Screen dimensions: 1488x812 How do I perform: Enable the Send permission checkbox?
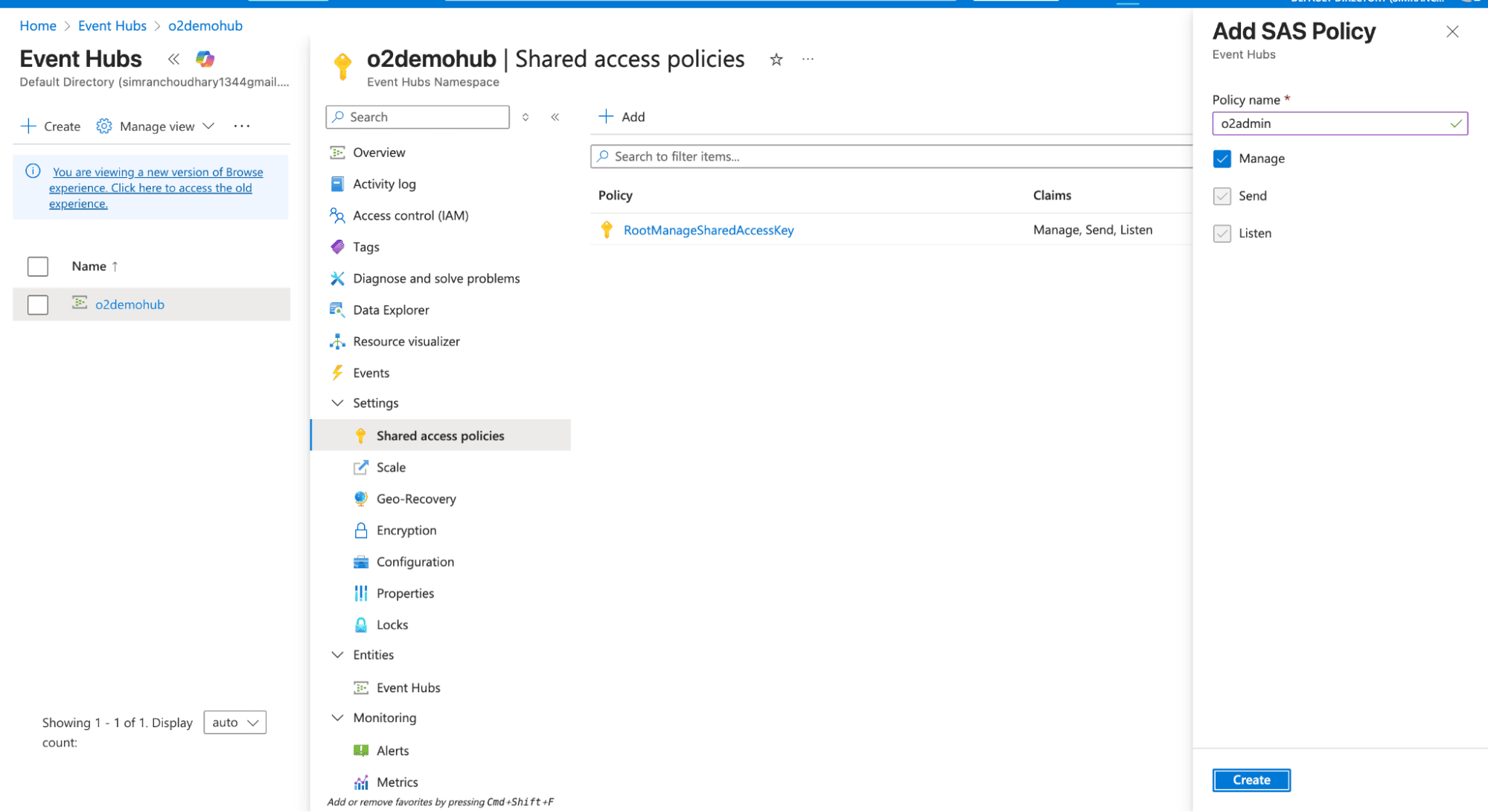[x=1222, y=196]
